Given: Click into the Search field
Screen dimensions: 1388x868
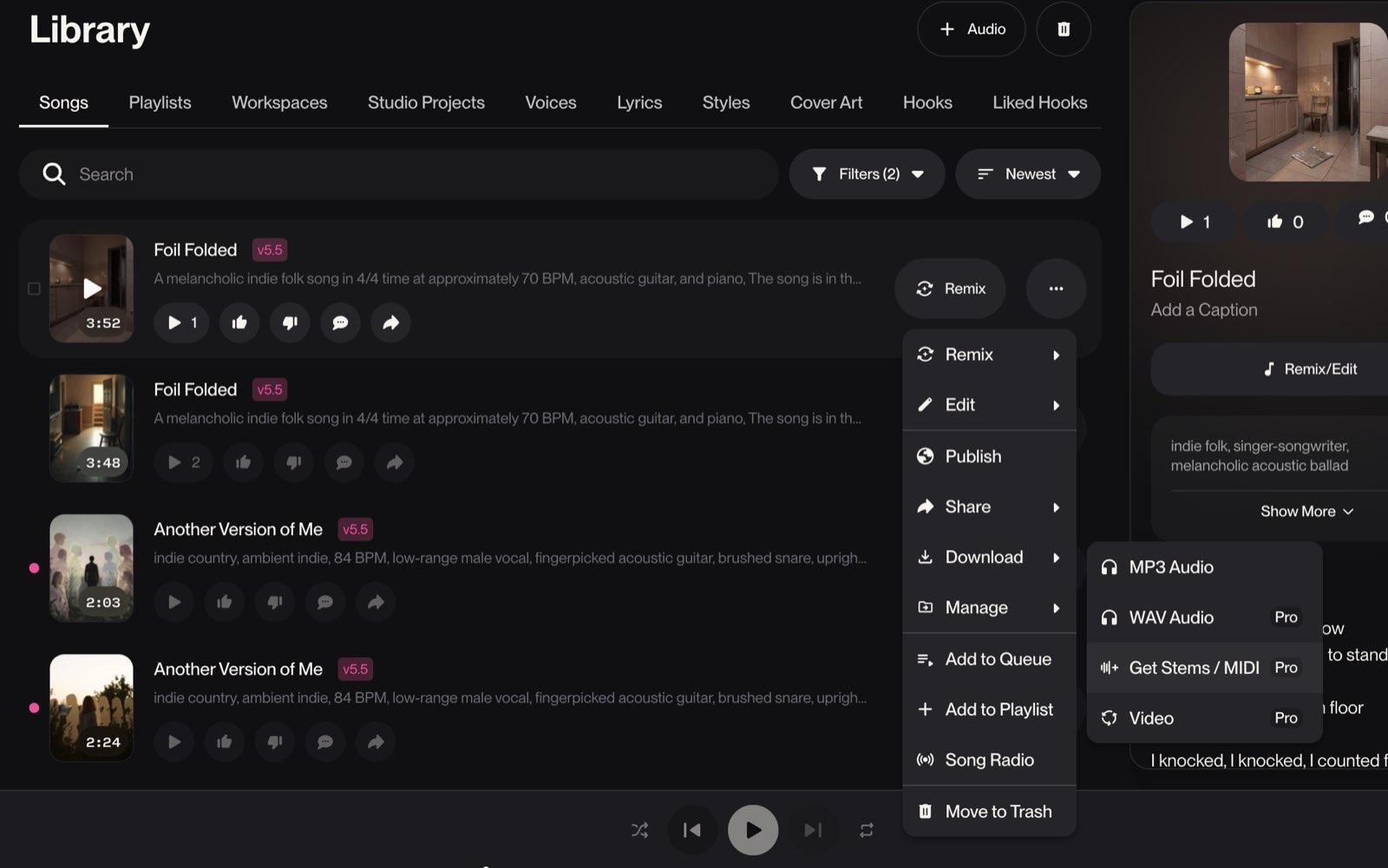Looking at the screenshot, I should click(399, 174).
